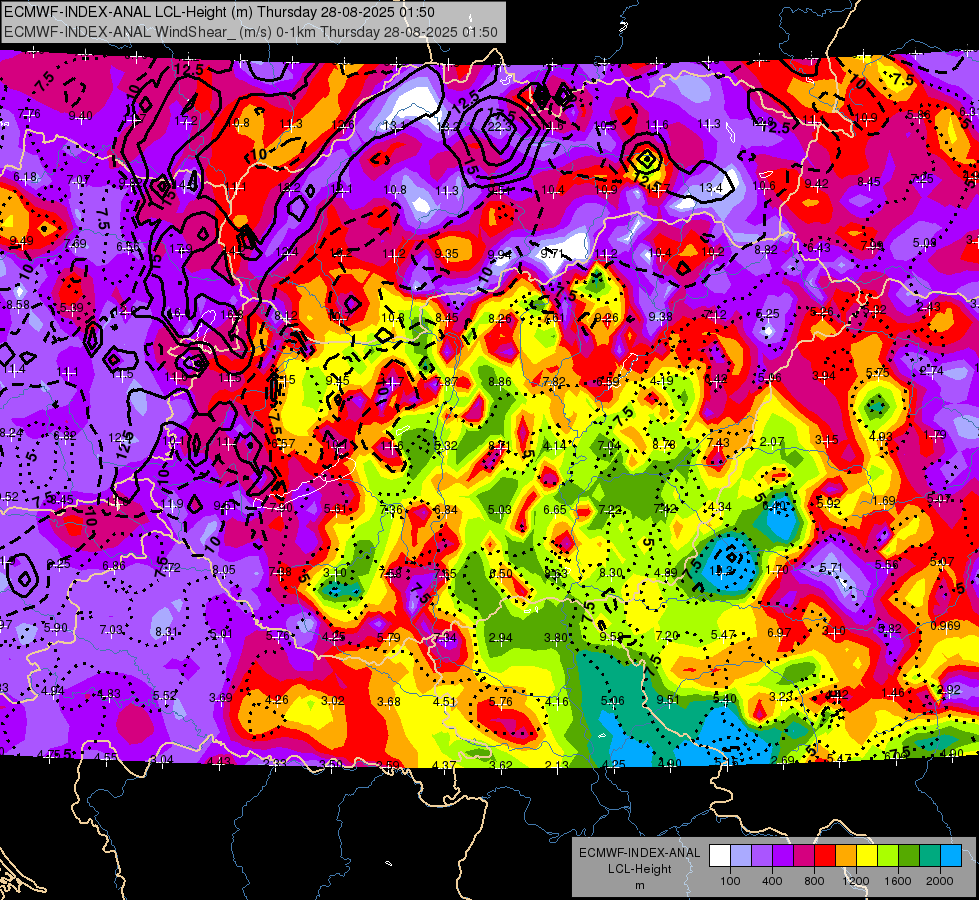Click the LCL-Height (m) title line at the top
The width and height of the screenshot is (979, 900).
click(219, 12)
